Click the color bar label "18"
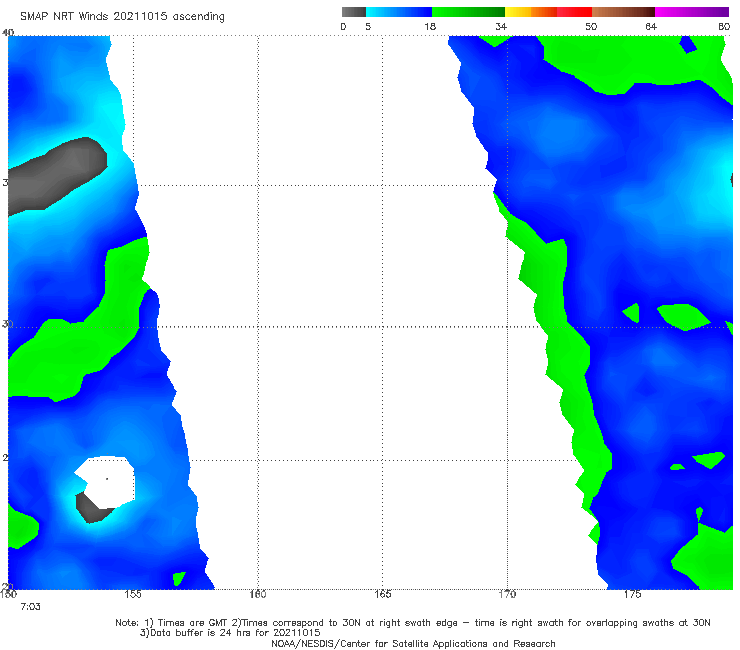This screenshot has height=650, width=740. [430, 26]
